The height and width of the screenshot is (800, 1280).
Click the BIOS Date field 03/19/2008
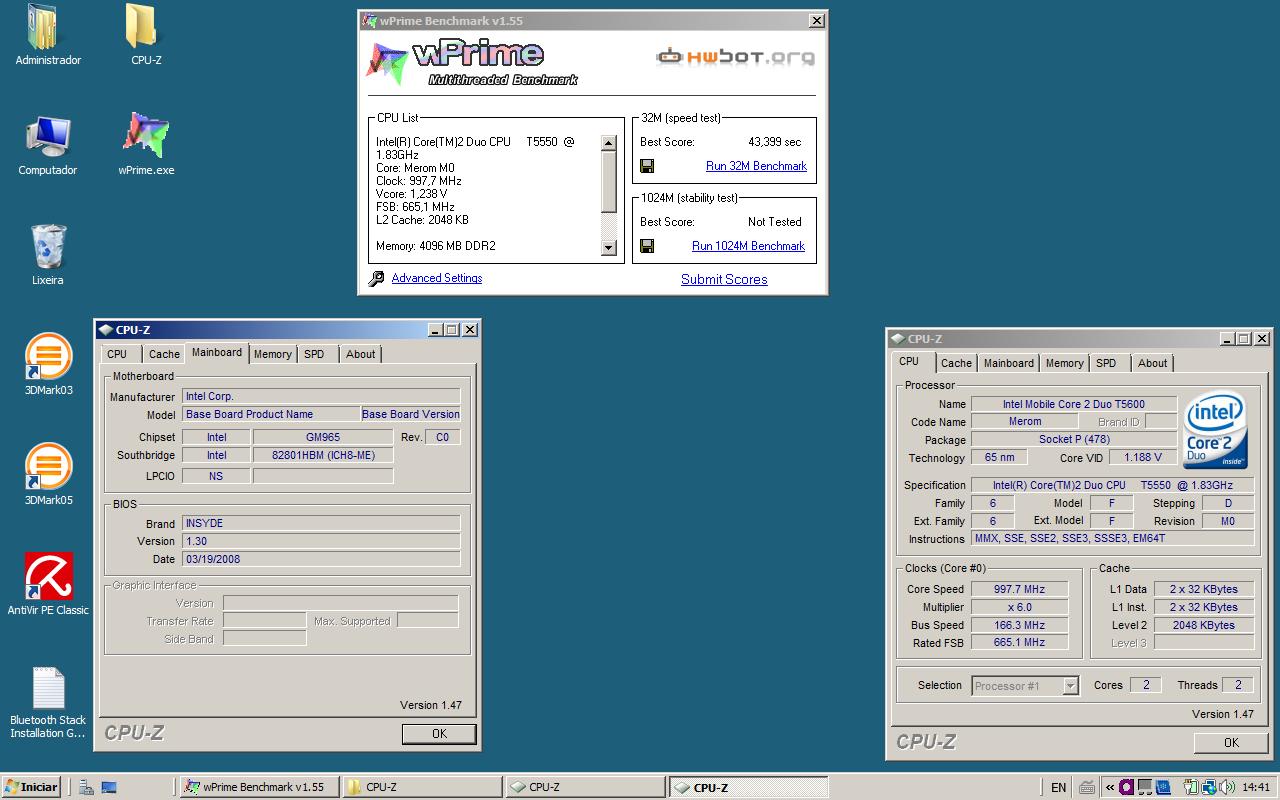click(321, 559)
